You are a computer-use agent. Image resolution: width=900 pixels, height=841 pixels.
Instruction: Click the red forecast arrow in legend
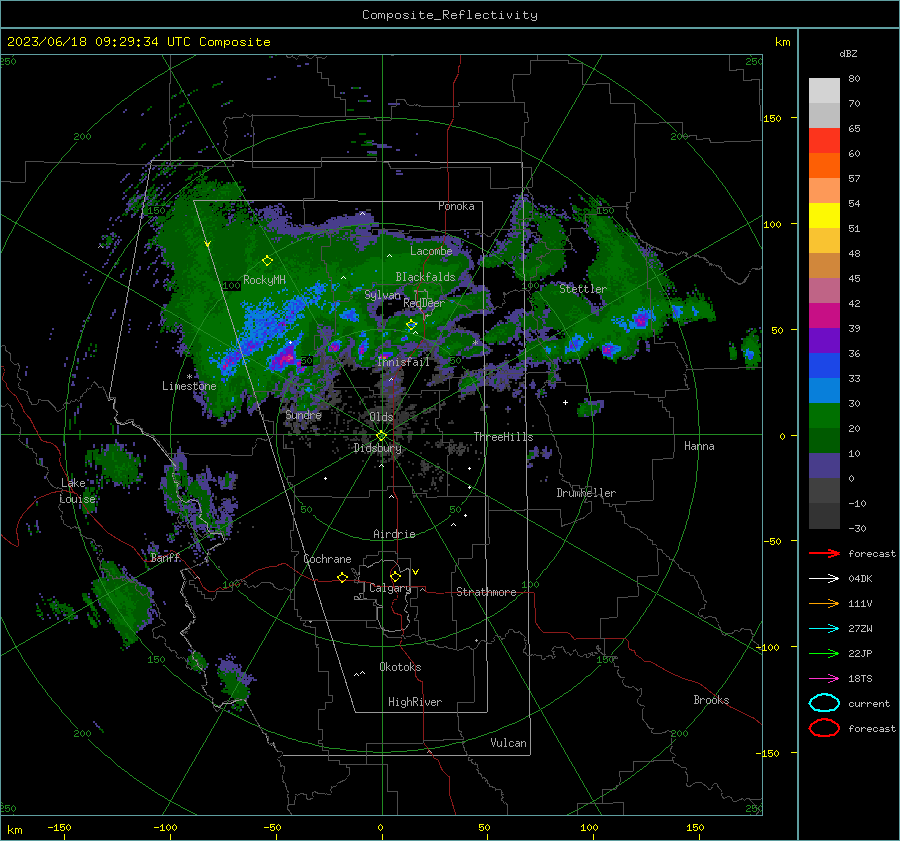(824, 553)
